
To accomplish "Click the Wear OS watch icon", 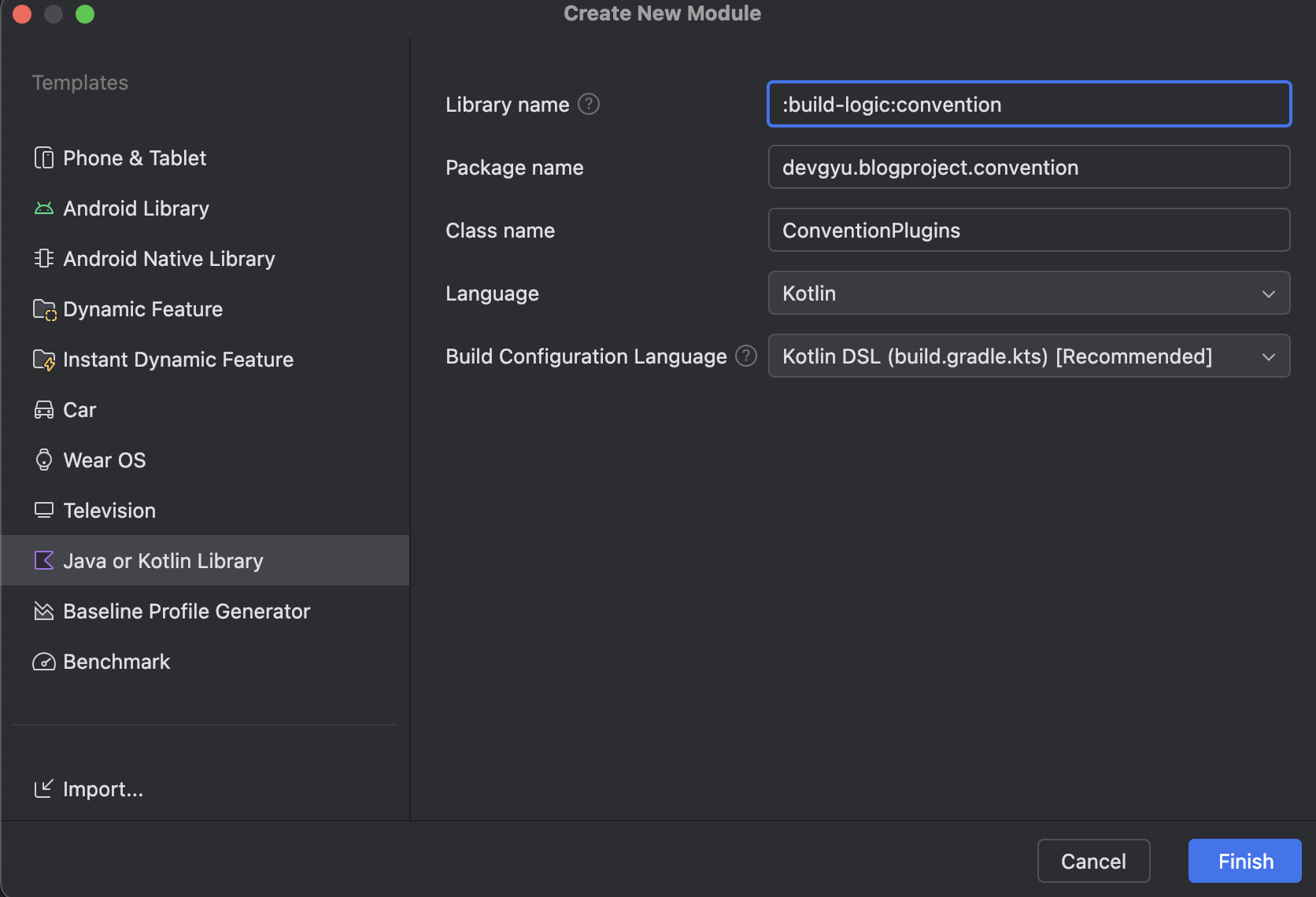I will (44, 460).
